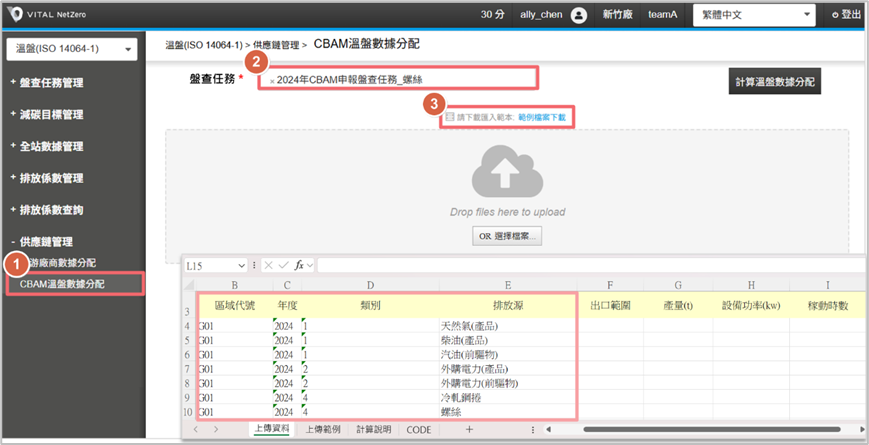Expand the 排放係數管理 sidebar menu

coord(60,178)
